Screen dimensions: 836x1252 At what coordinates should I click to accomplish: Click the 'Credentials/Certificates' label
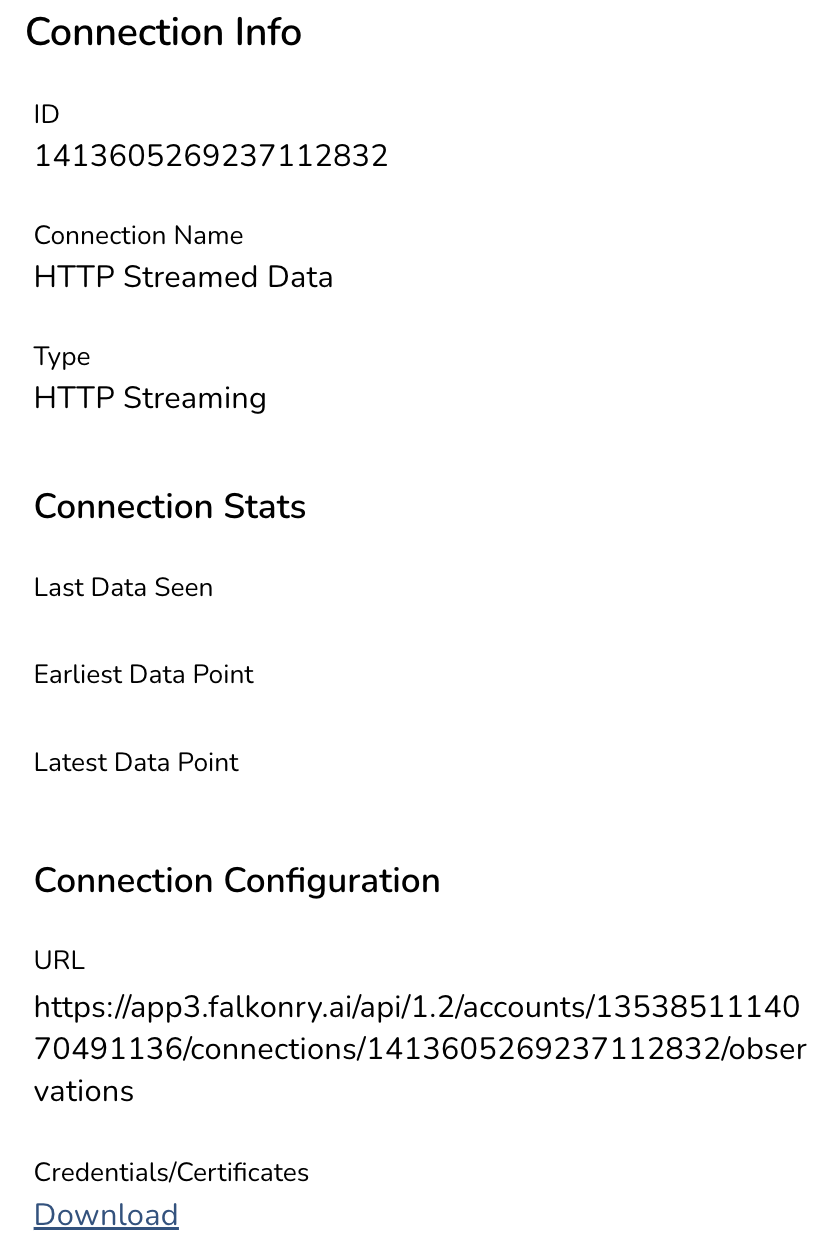point(171,1172)
